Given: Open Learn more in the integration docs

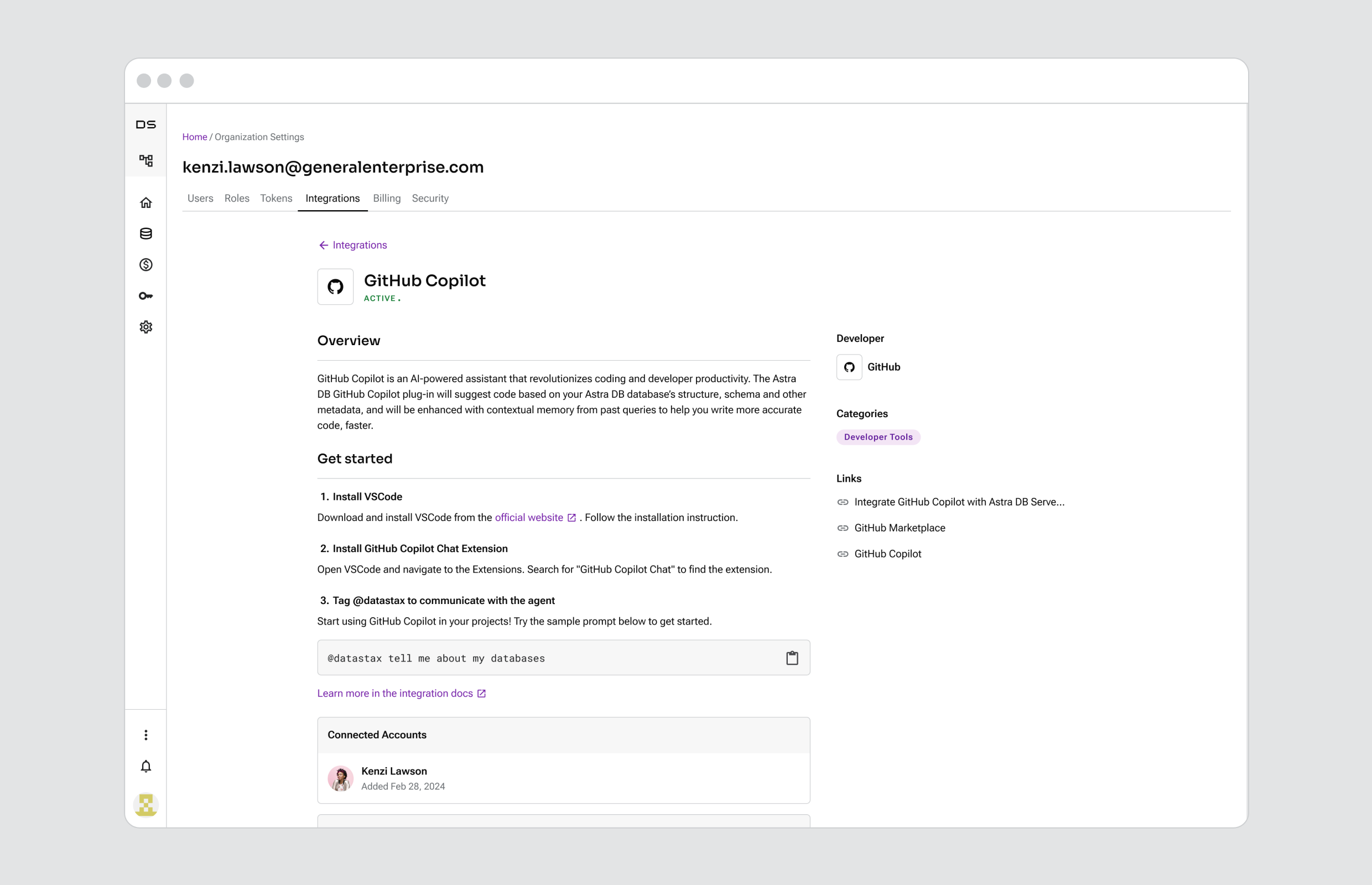Looking at the screenshot, I should point(395,694).
